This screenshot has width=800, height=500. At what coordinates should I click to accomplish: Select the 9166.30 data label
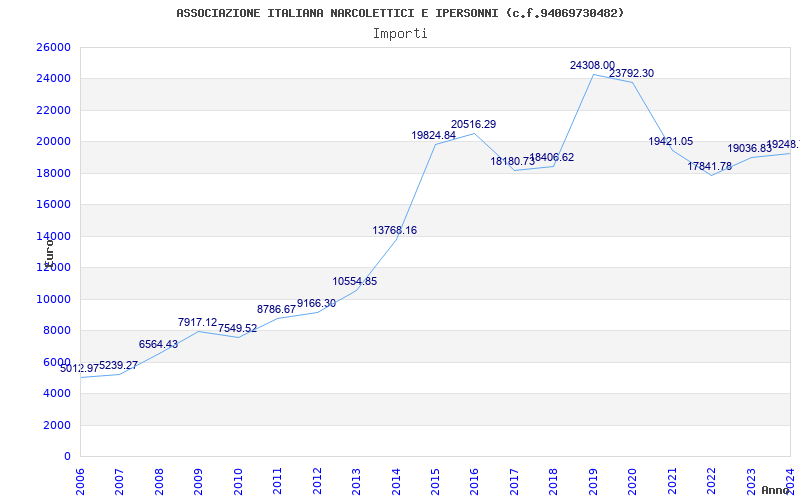(x=316, y=304)
